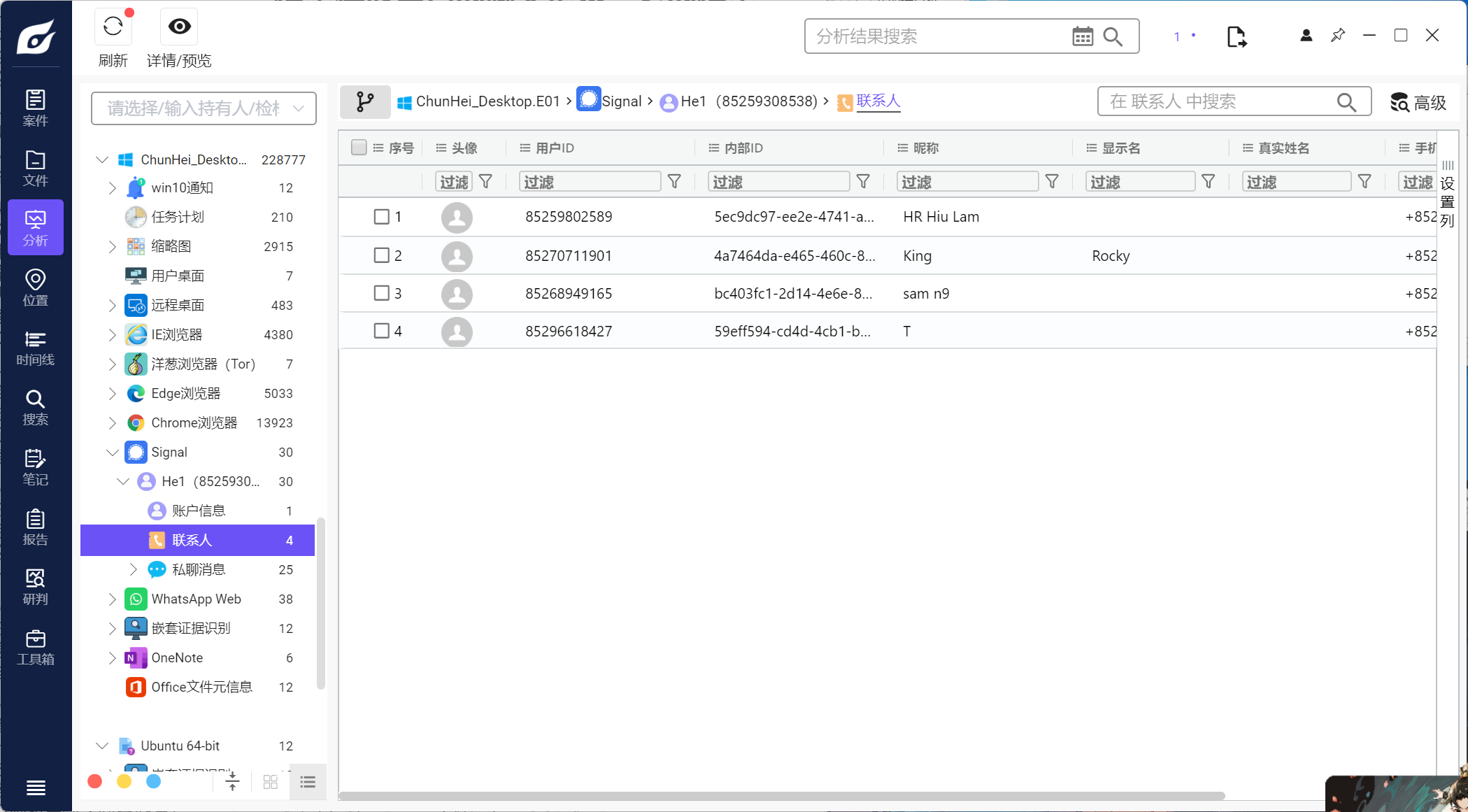Open the Report (报告) sidebar tab
Screen dimensions: 1468x812
click(35, 527)
